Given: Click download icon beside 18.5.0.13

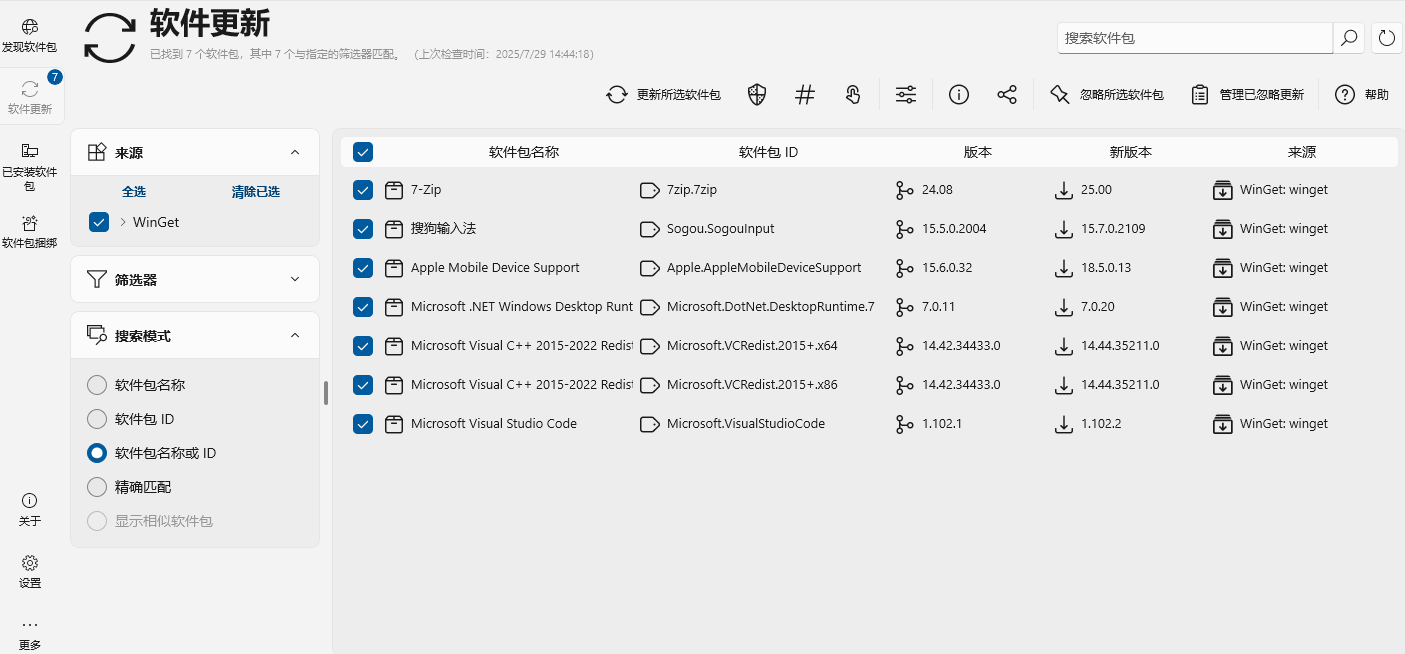Looking at the screenshot, I should click(x=1064, y=268).
